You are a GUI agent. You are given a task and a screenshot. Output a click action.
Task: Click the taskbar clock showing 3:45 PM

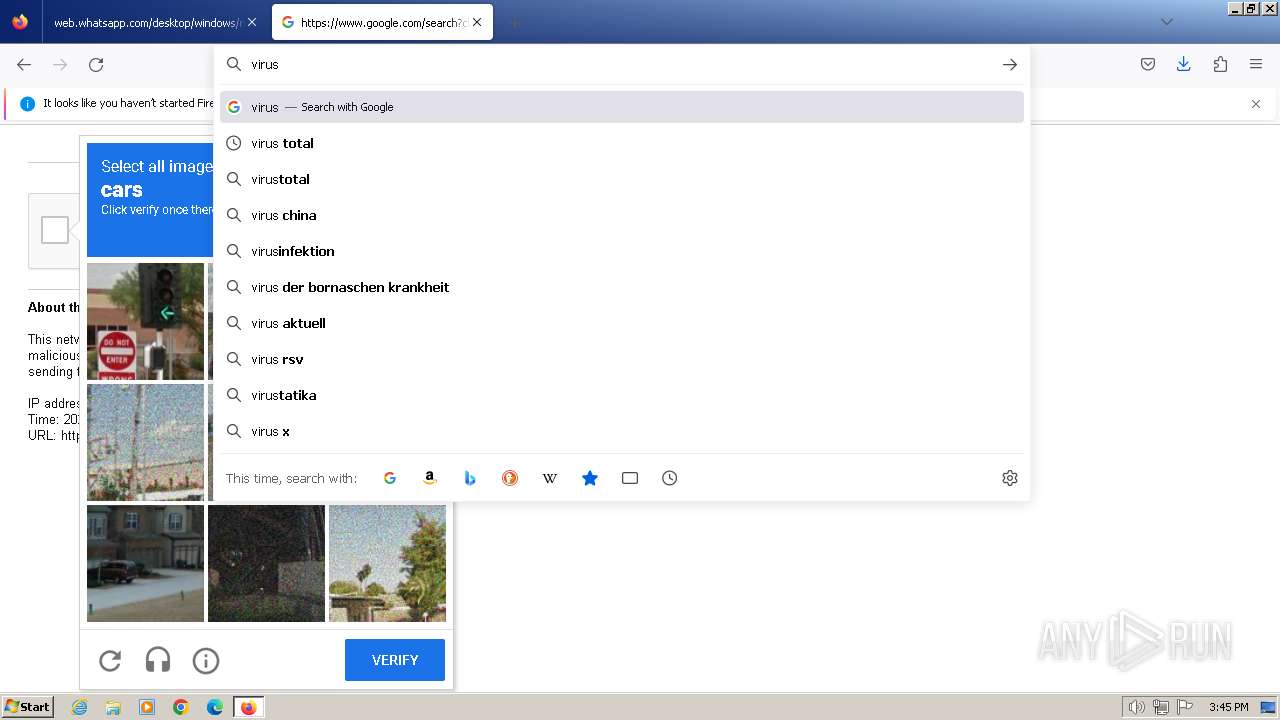coord(1228,707)
